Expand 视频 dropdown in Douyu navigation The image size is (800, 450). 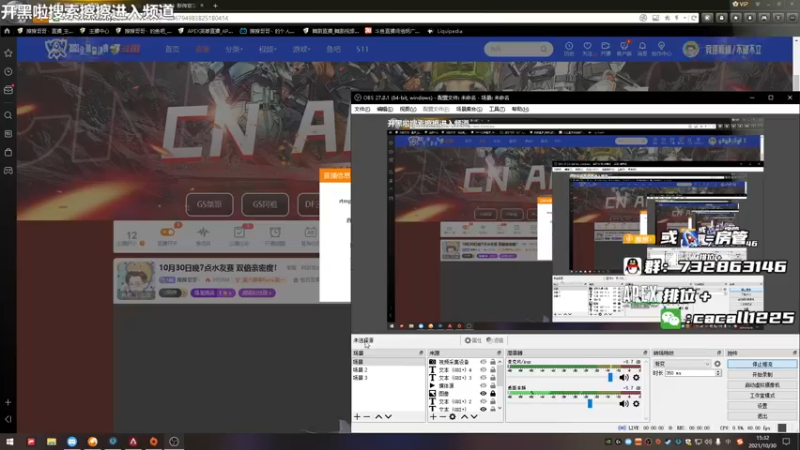[x=267, y=49]
